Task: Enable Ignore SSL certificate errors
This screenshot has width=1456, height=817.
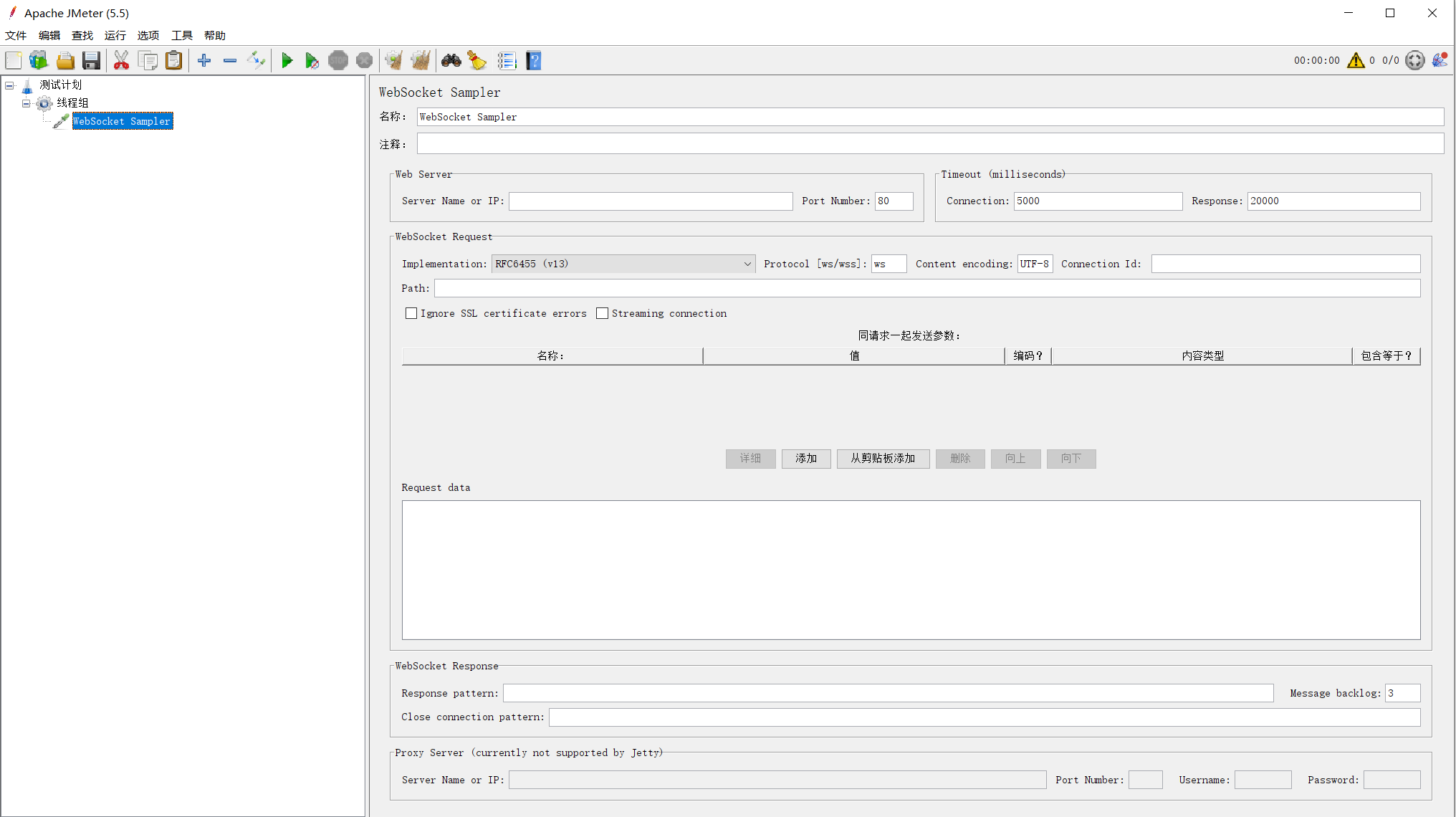Action: point(411,313)
